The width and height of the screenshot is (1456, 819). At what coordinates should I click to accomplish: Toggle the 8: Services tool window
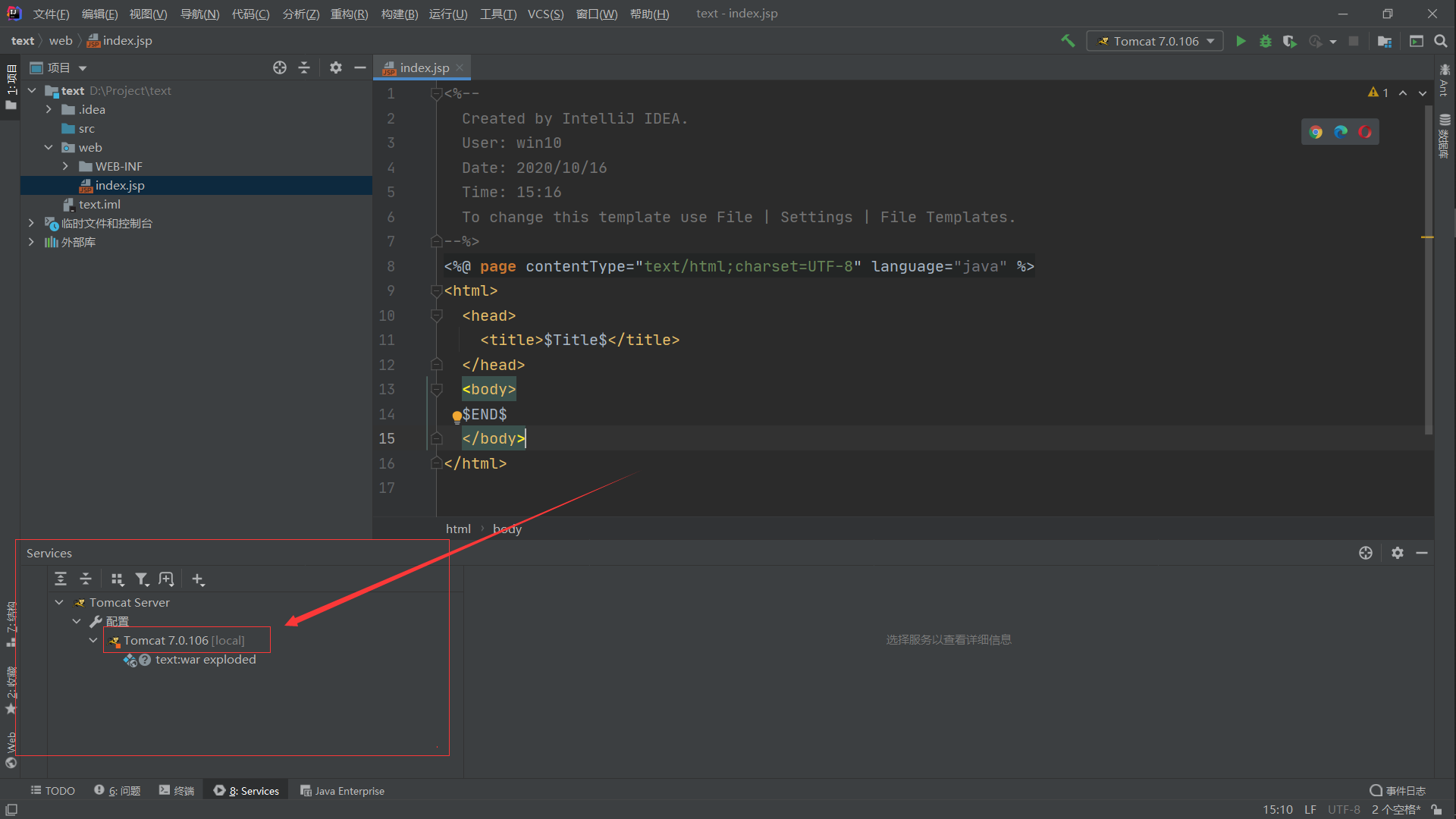click(246, 791)
